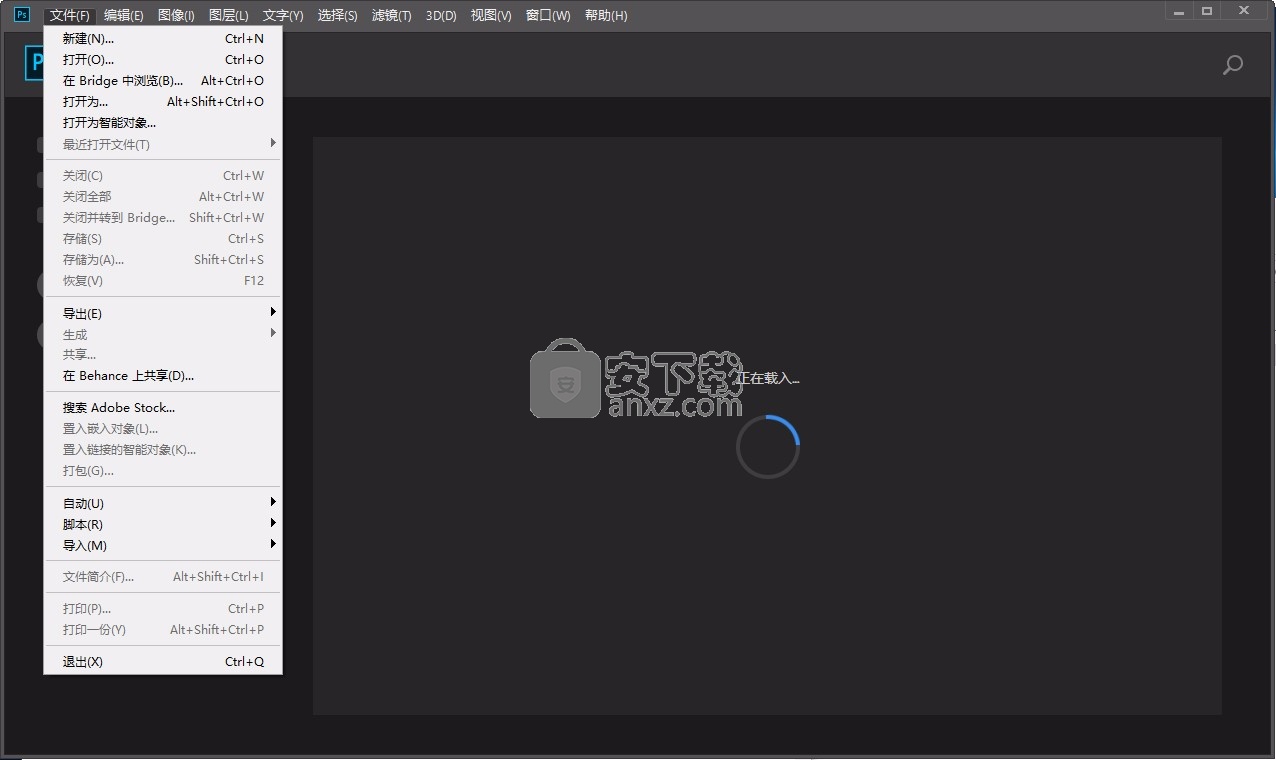Click 置入嵌入对象(L)... entry
Viewport: 1276px width, 760px height.
[163, 429]
